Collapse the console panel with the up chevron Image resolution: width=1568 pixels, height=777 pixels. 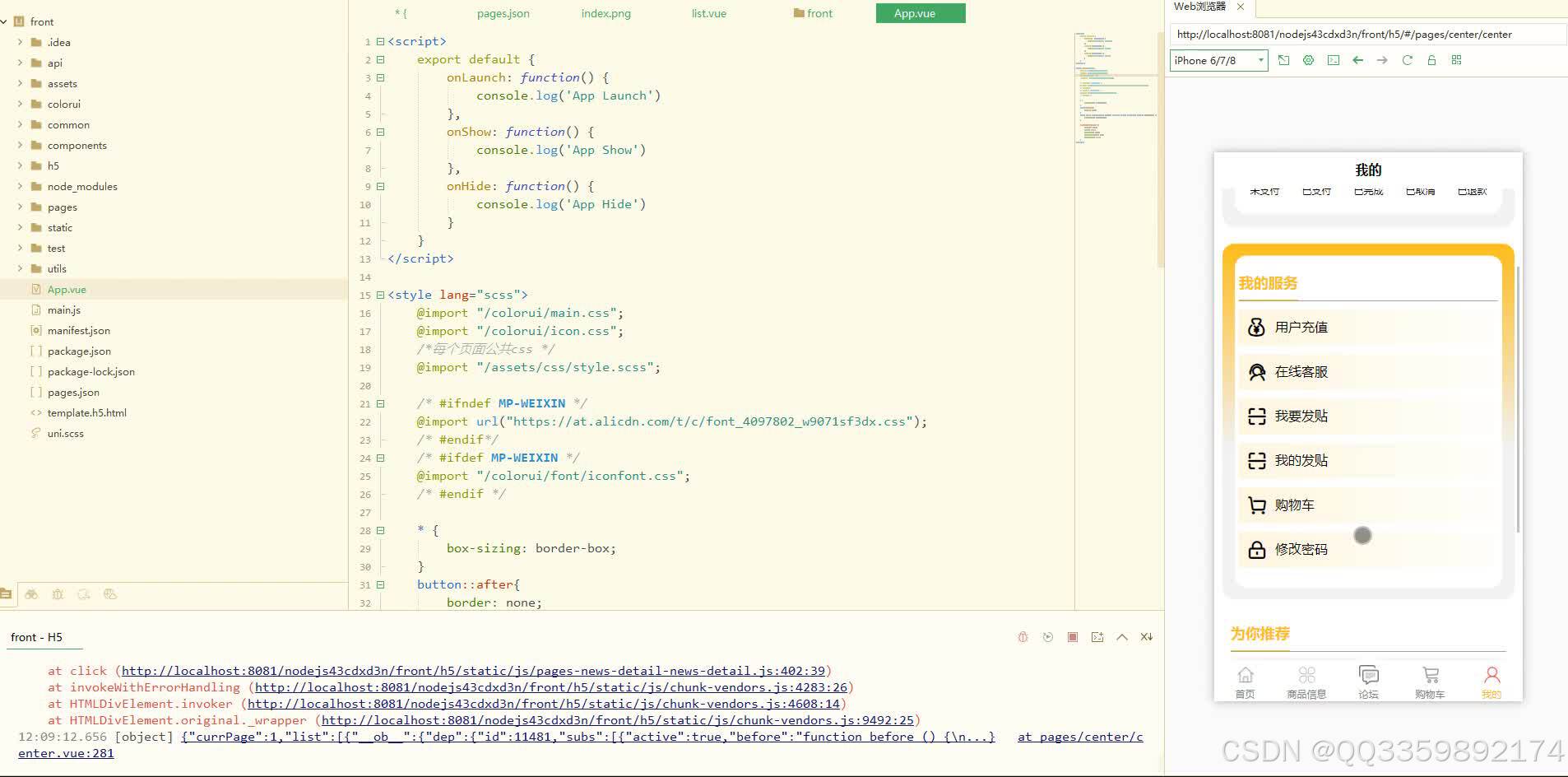pyautogui.click(x=1121, y=637)
